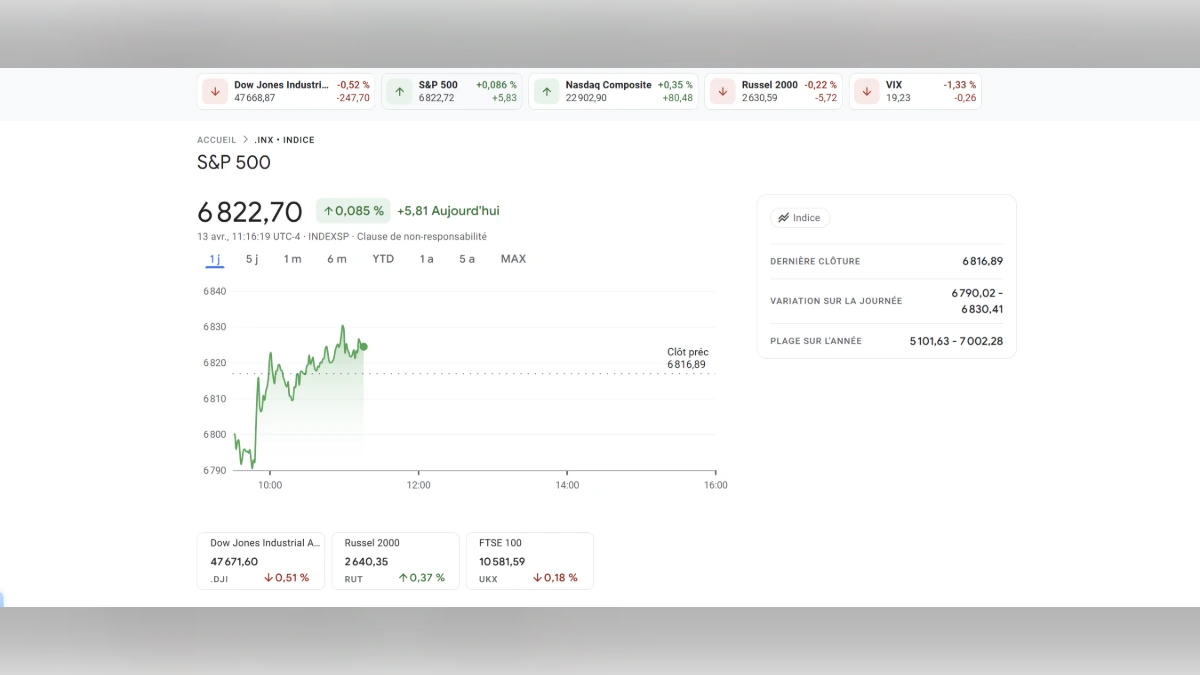Navigate to ACCUEIL via the breadcrumb
Image resolution: width=1200 pixels, height=675 pixels.
216,140
